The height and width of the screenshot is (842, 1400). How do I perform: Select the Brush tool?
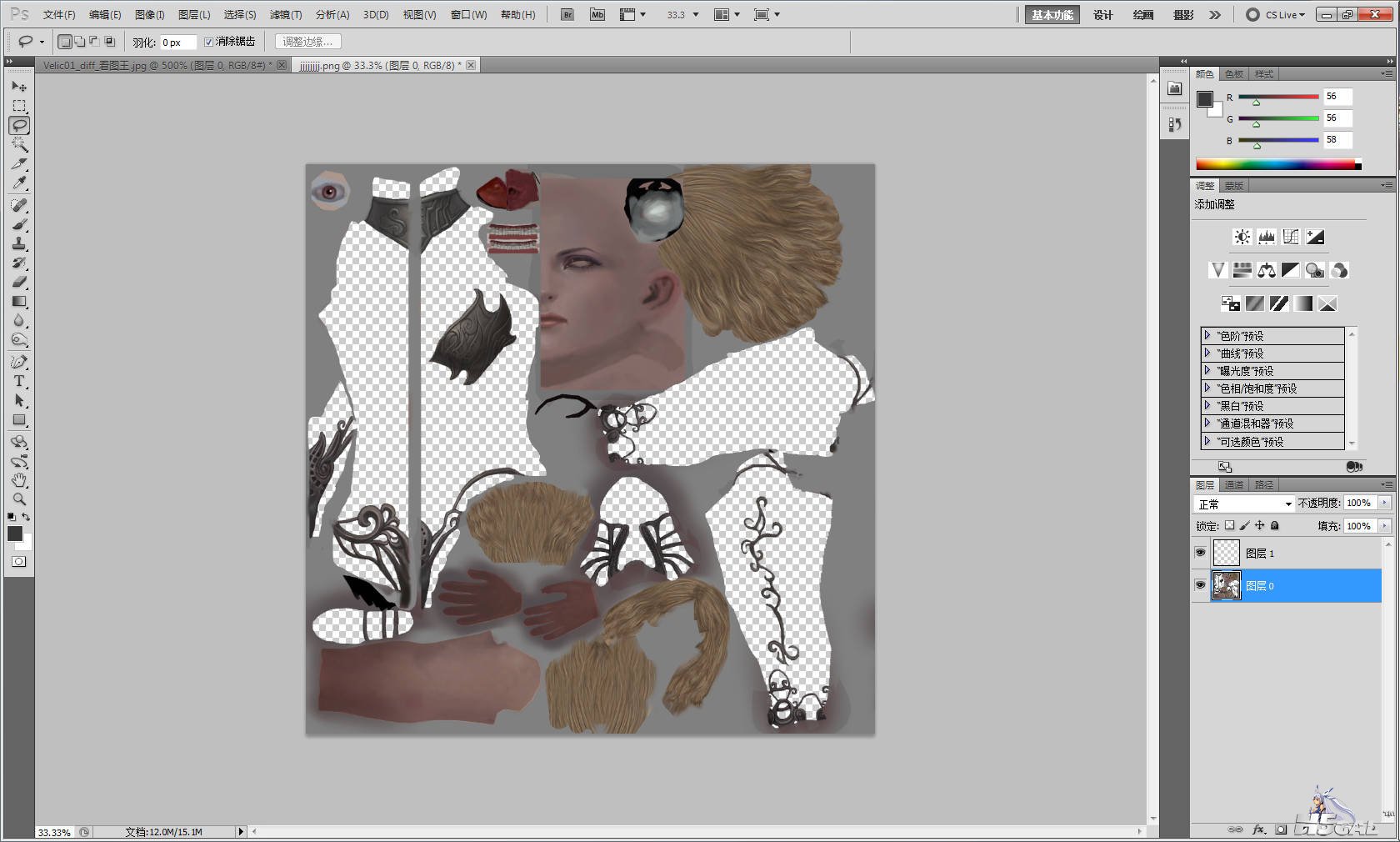click(x=19, y=224)
